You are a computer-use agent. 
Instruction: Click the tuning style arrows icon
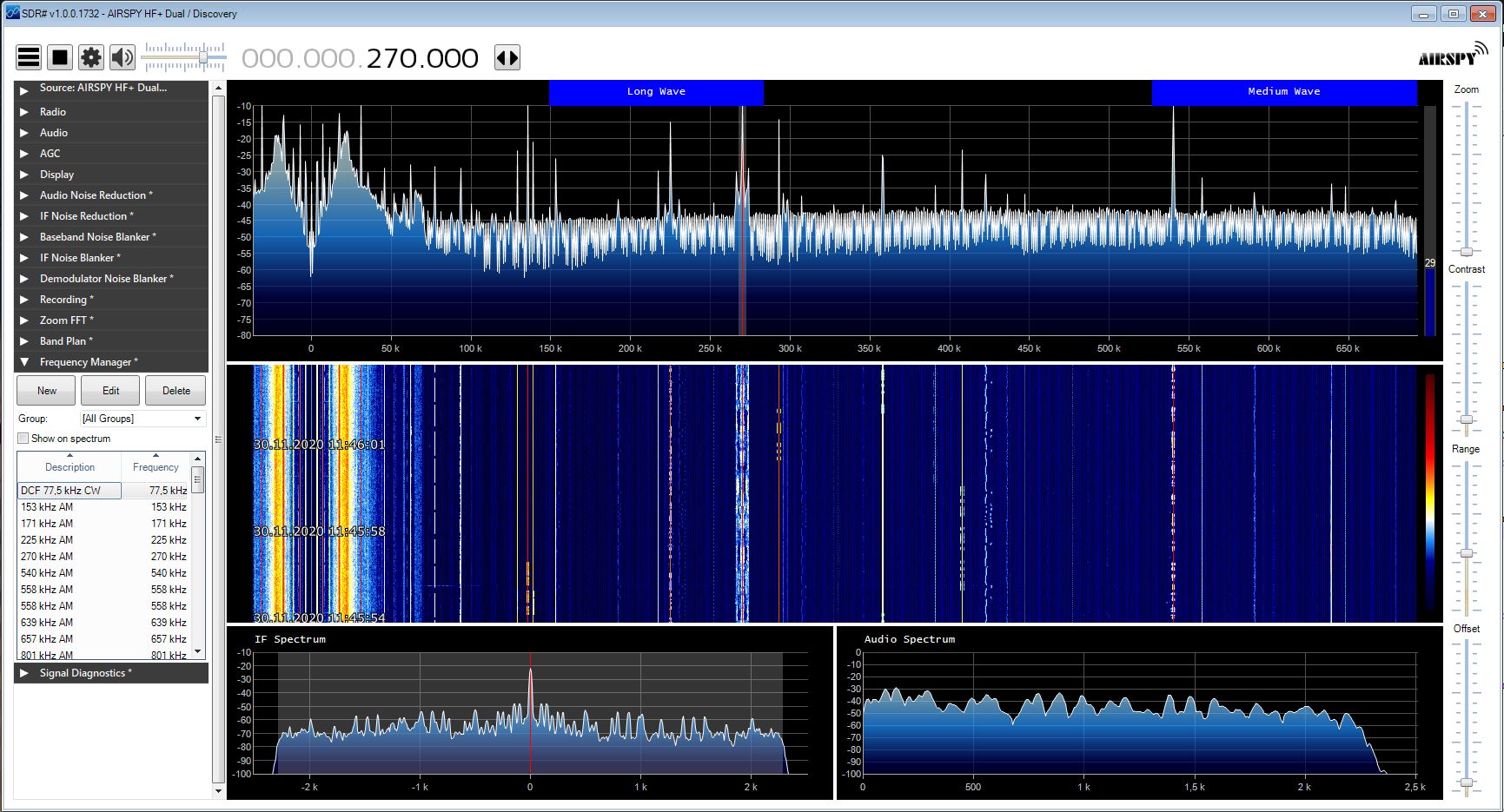tap(507, 58)
